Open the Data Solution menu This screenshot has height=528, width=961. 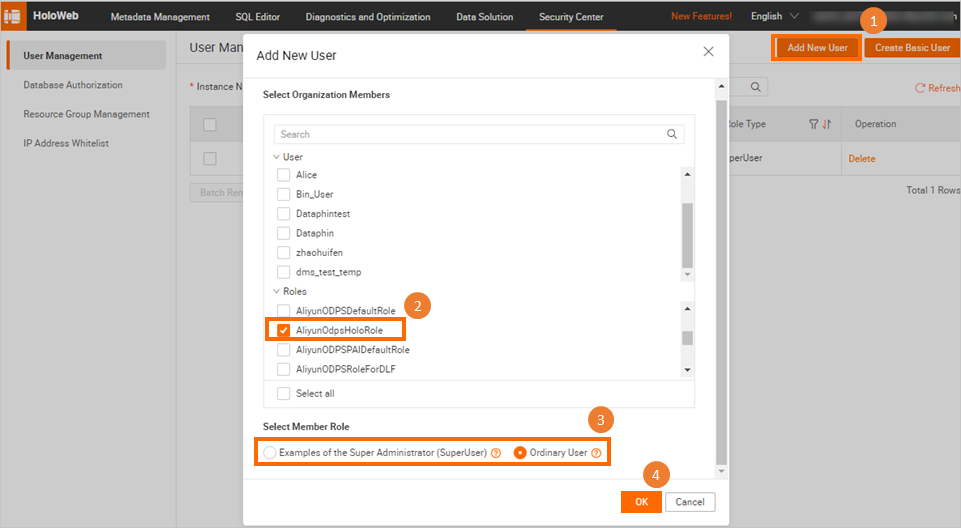point(484,17)
